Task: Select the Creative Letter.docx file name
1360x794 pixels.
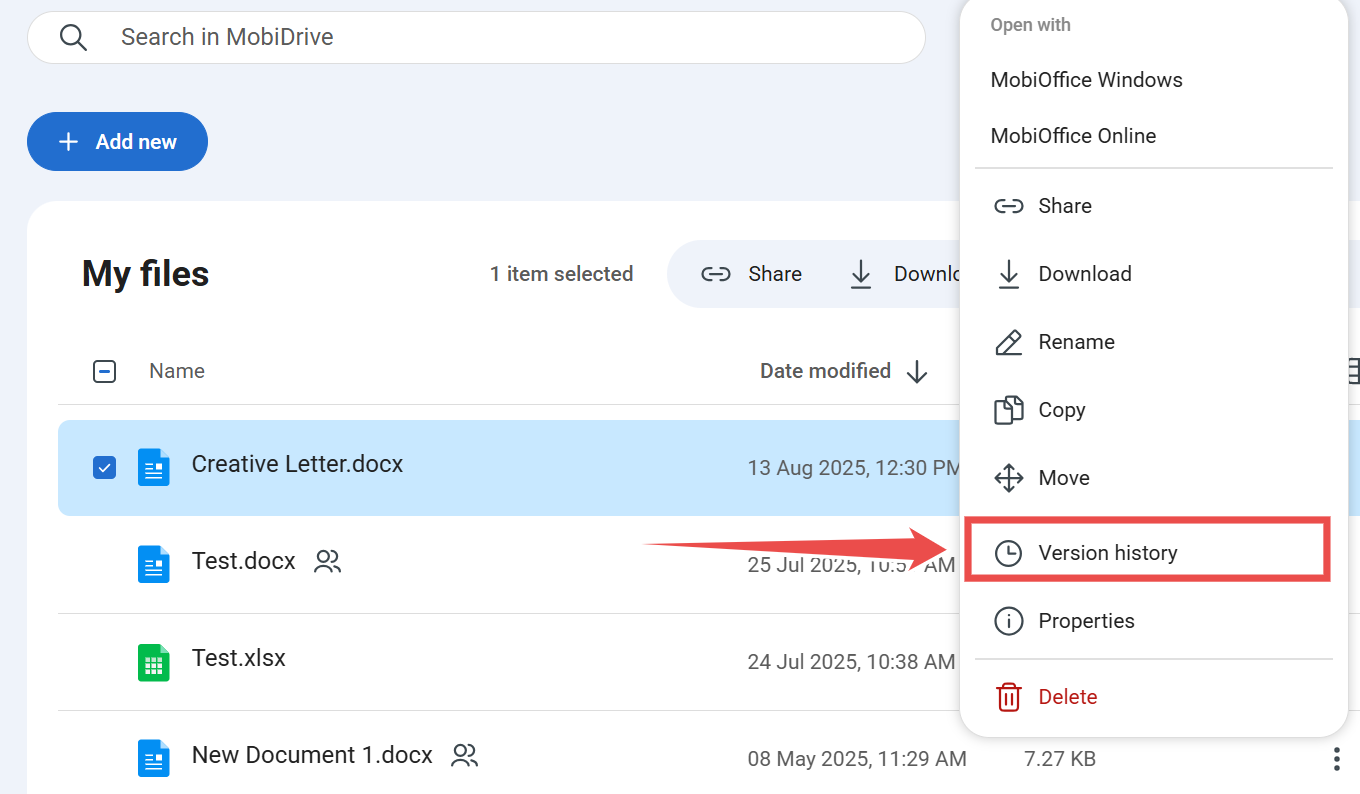Action: point(297,464)
